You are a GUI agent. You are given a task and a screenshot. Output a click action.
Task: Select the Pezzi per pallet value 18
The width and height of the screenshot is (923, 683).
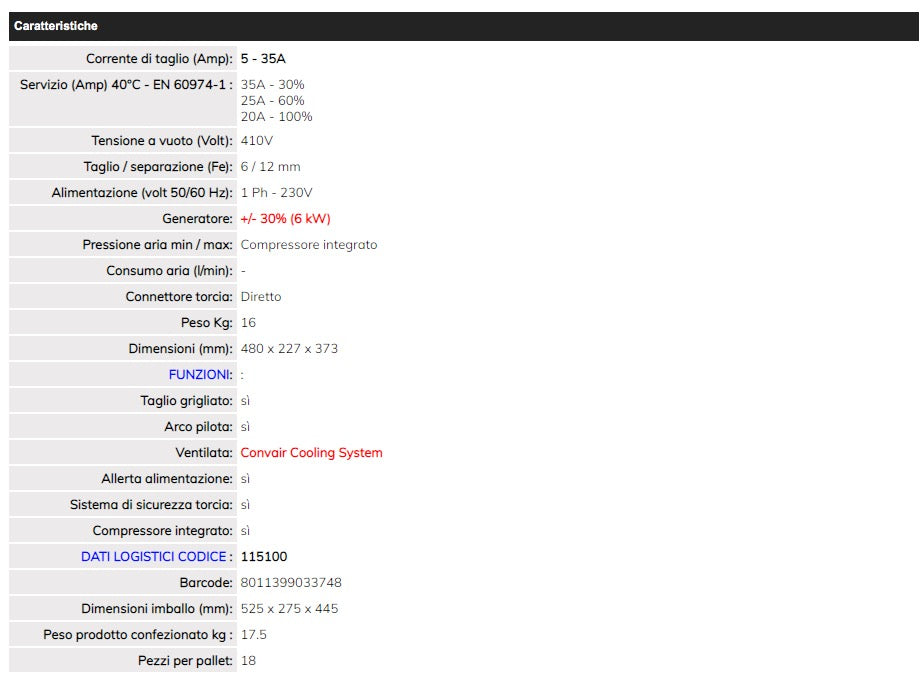[x=248, y=661]
